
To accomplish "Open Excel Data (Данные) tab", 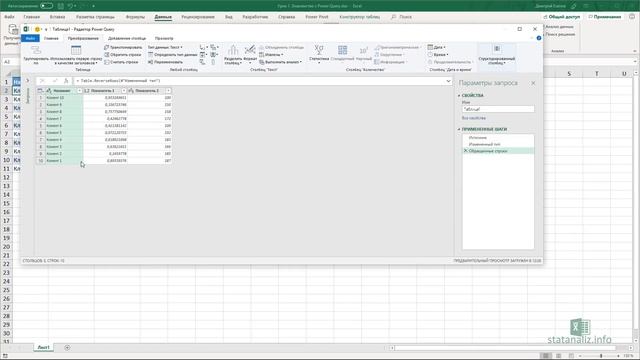I will pos(163,17).
